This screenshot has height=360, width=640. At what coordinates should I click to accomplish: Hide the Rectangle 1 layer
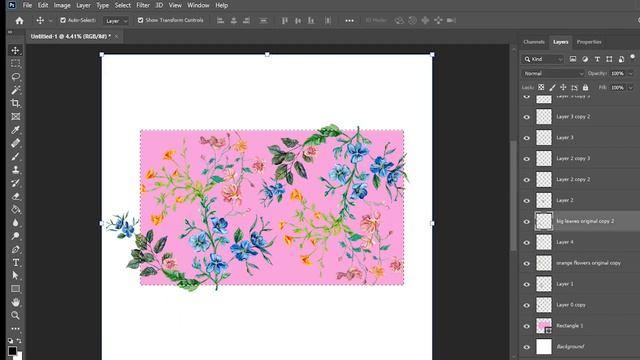pos(527,326)
